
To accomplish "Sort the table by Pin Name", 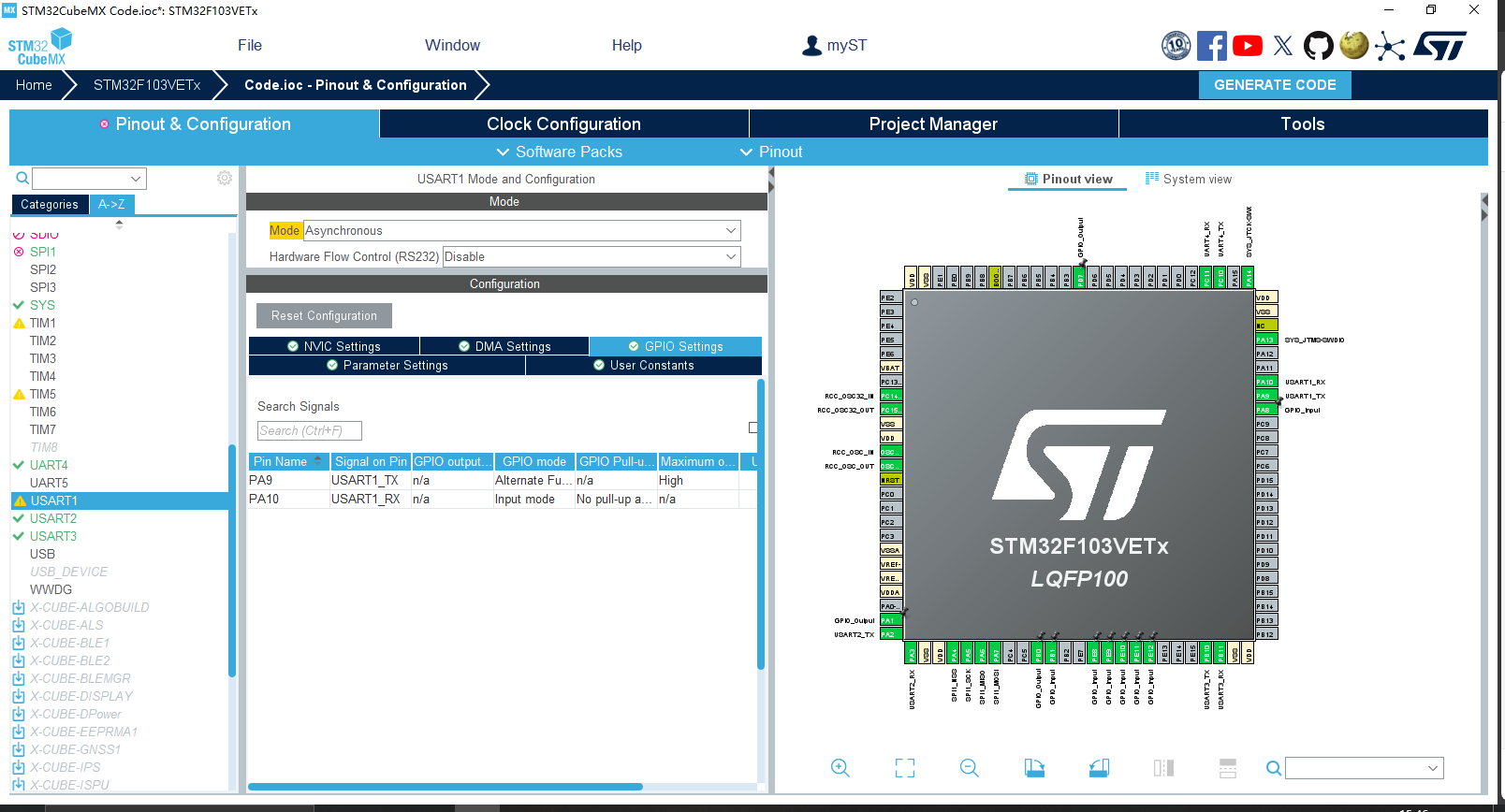I will [x=287, y=461].
